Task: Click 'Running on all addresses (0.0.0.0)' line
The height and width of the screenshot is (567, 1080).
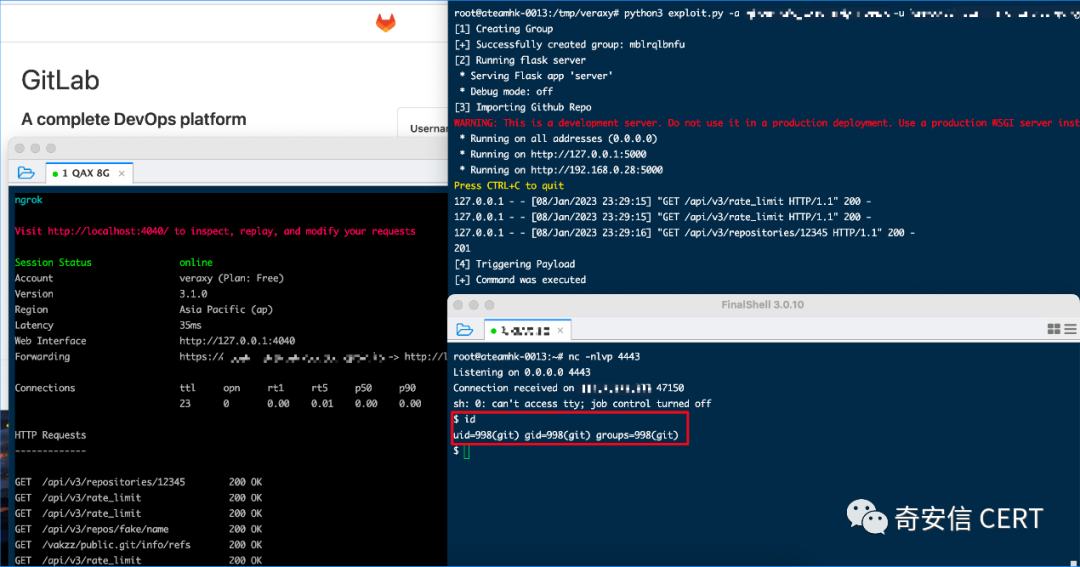Action: [x=559, y=139]
